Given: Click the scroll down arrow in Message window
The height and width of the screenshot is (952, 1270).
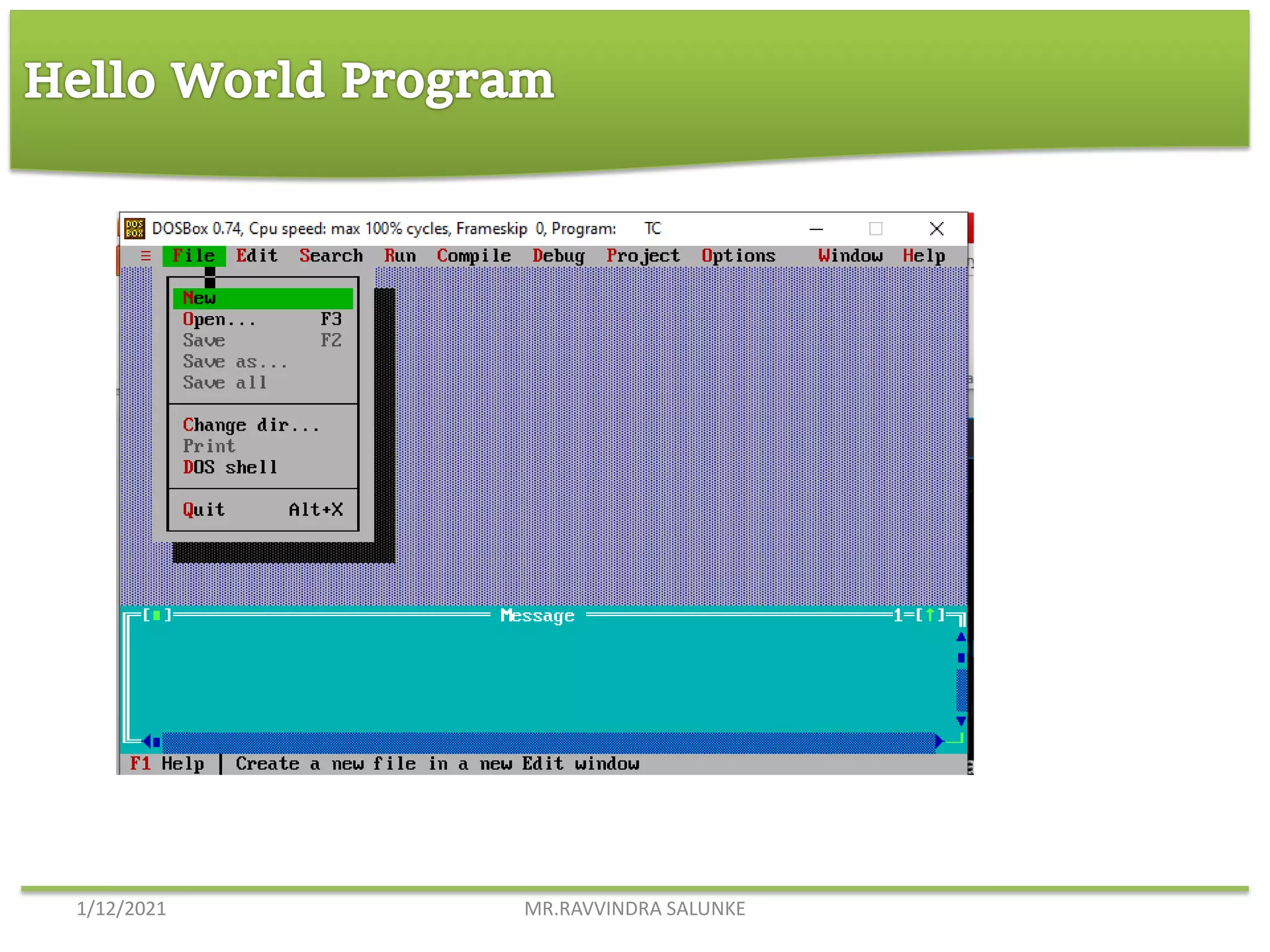Looking at the screenshot, I should coord(961,721).
